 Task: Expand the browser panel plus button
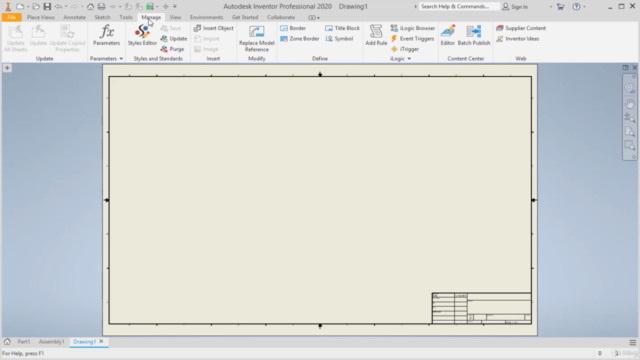point(7,68)
